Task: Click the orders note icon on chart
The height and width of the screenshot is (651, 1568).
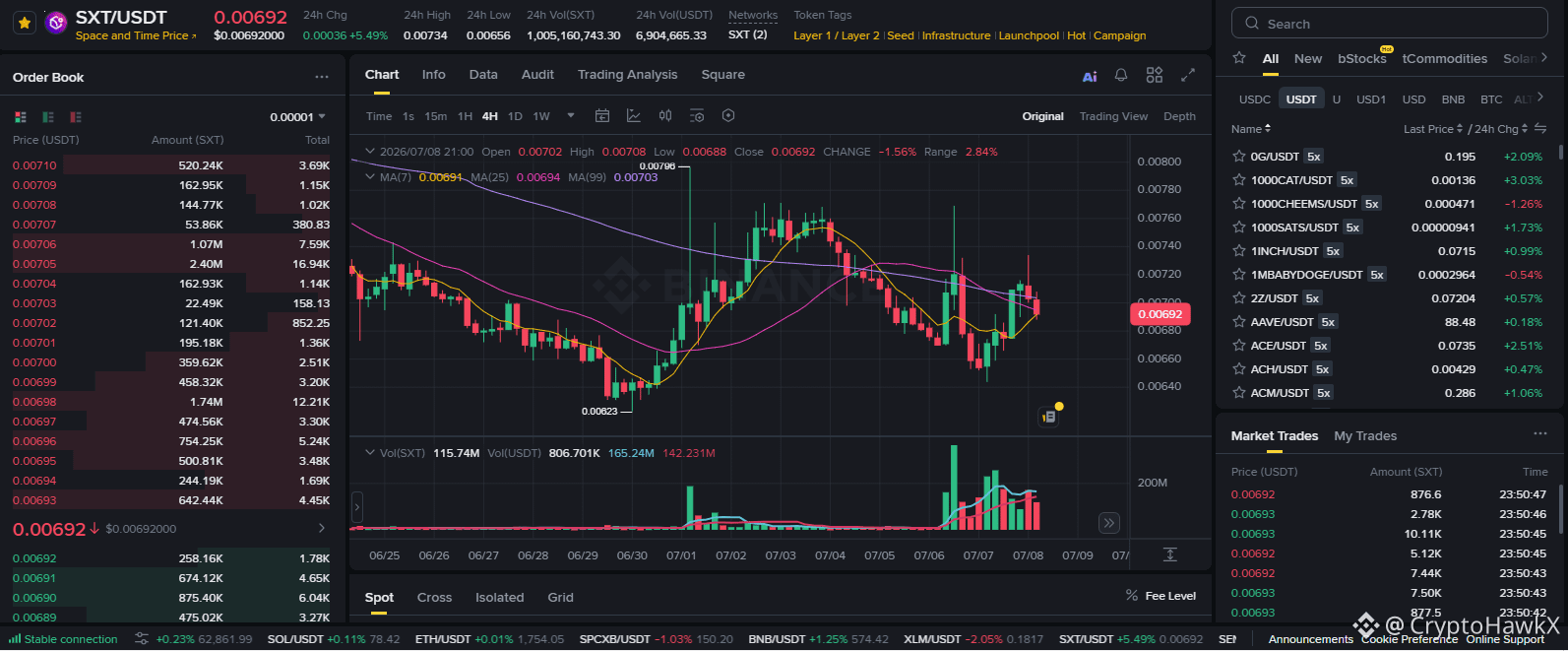Action: [1049, 417]
